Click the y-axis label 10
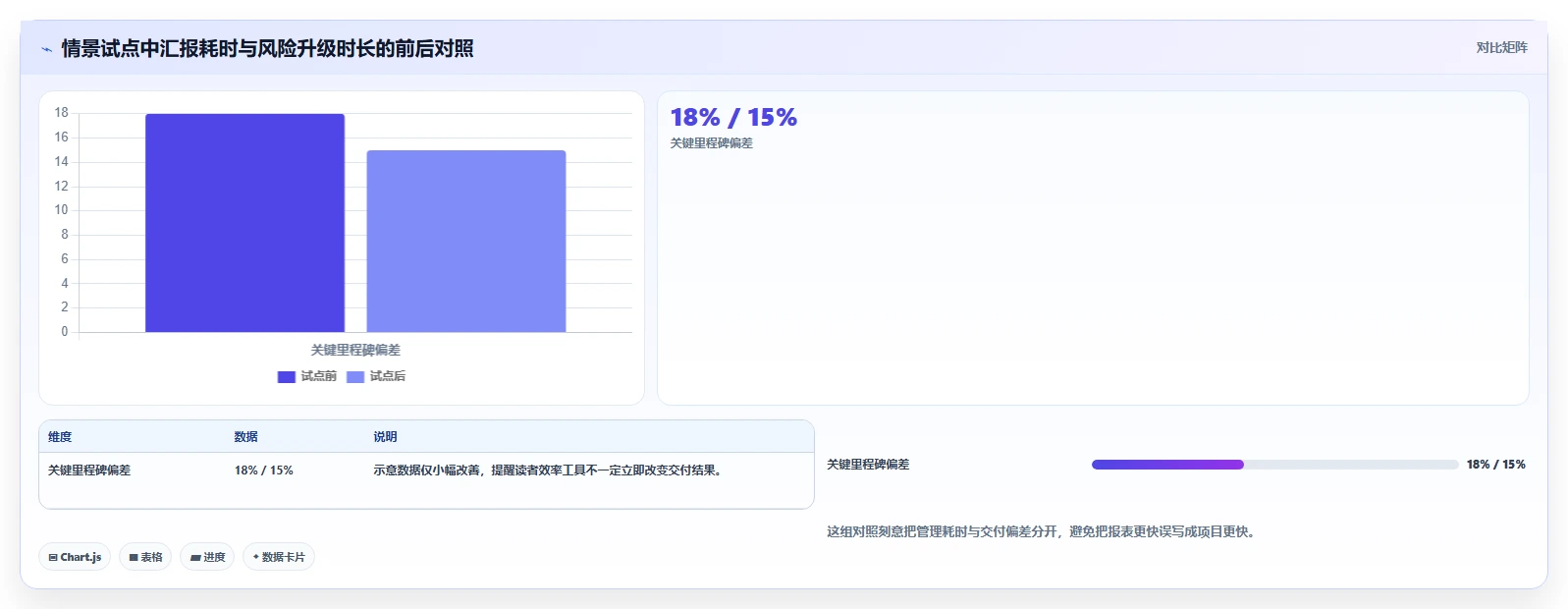 (x=61, y=210)
